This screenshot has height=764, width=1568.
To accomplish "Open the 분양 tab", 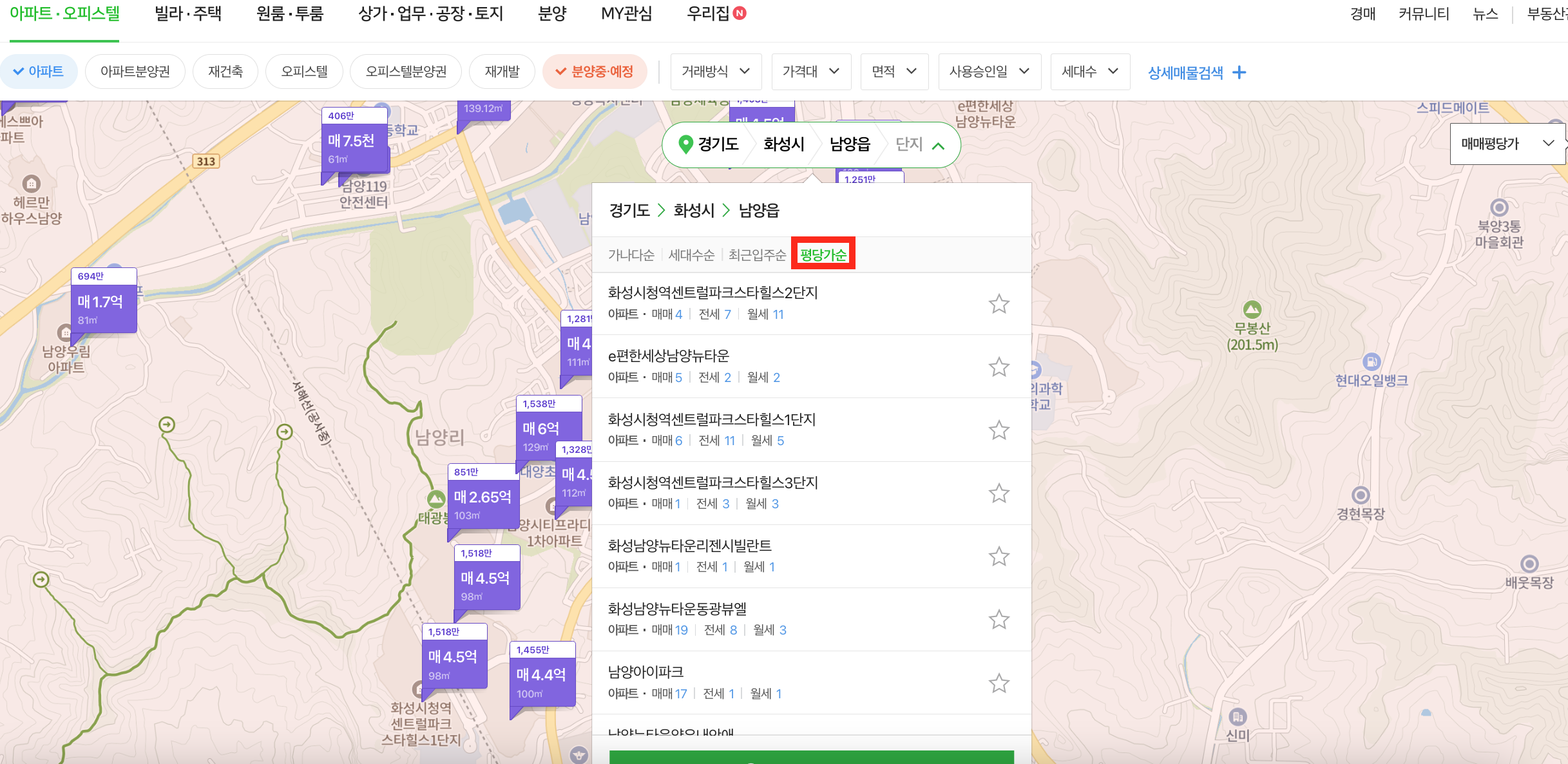I will tap(553, 14).
